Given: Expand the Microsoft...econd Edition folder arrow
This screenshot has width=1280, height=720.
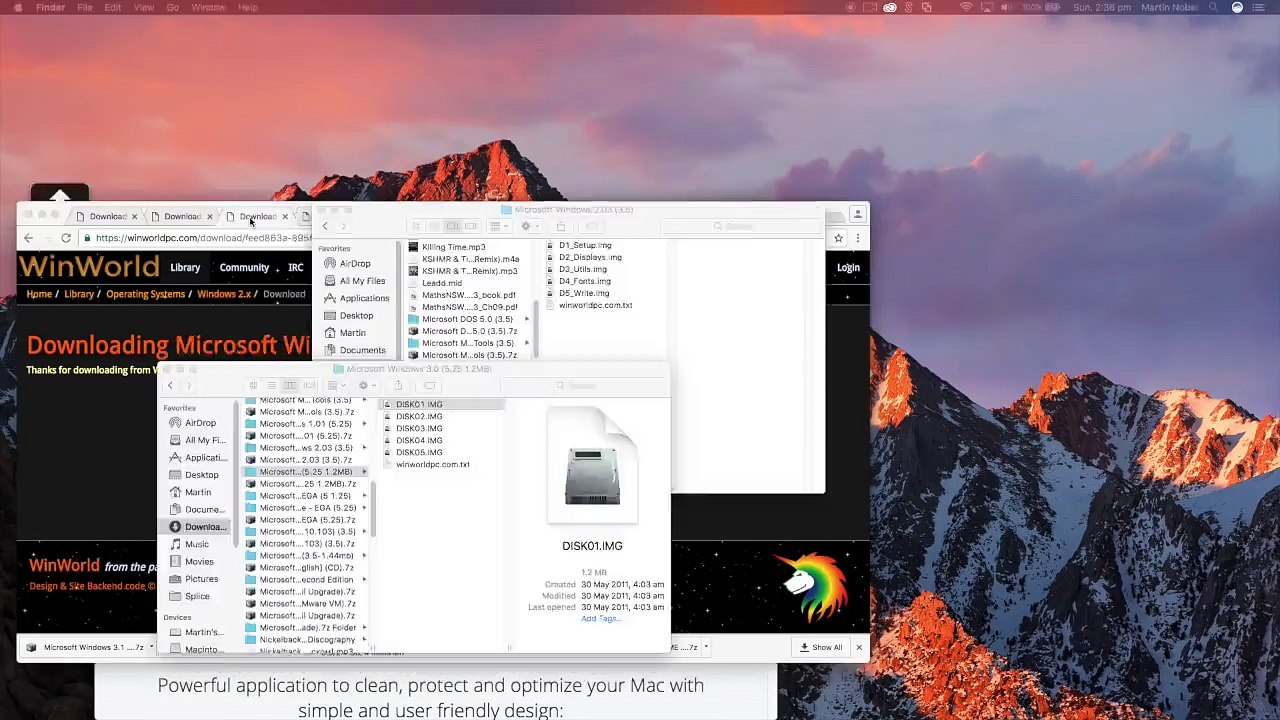Looking at the screenshot, I should click(364, 580).
